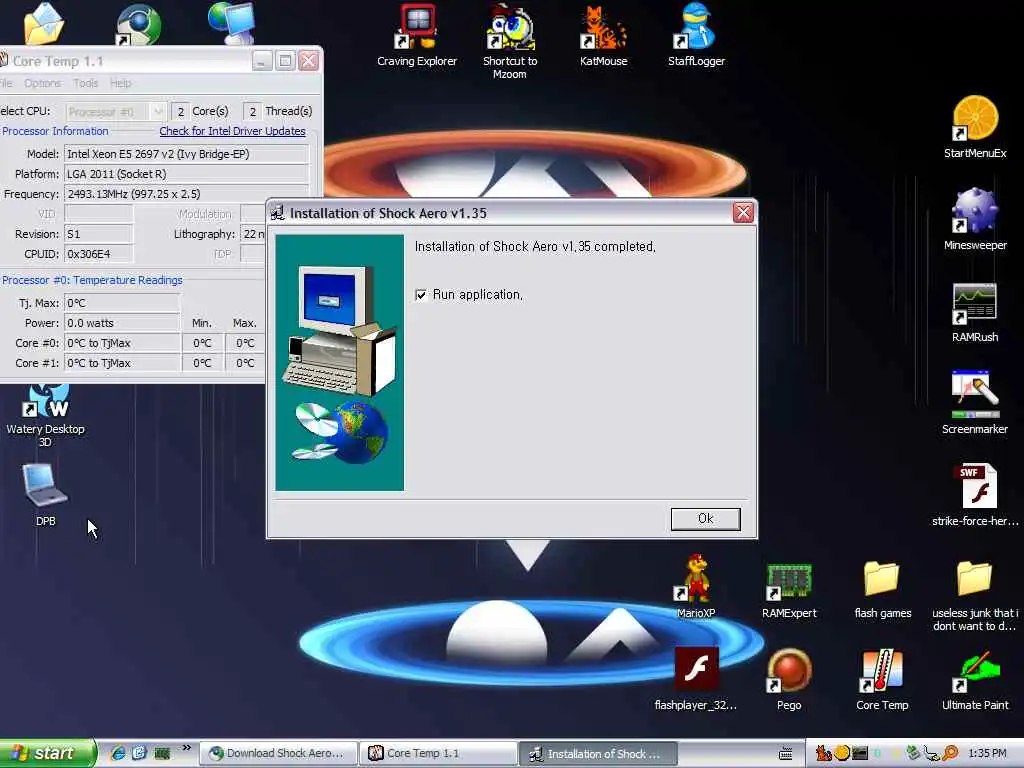Click the magnifier icon in system tray
This screenshot has height=768, width=1024.
point(950,753)
